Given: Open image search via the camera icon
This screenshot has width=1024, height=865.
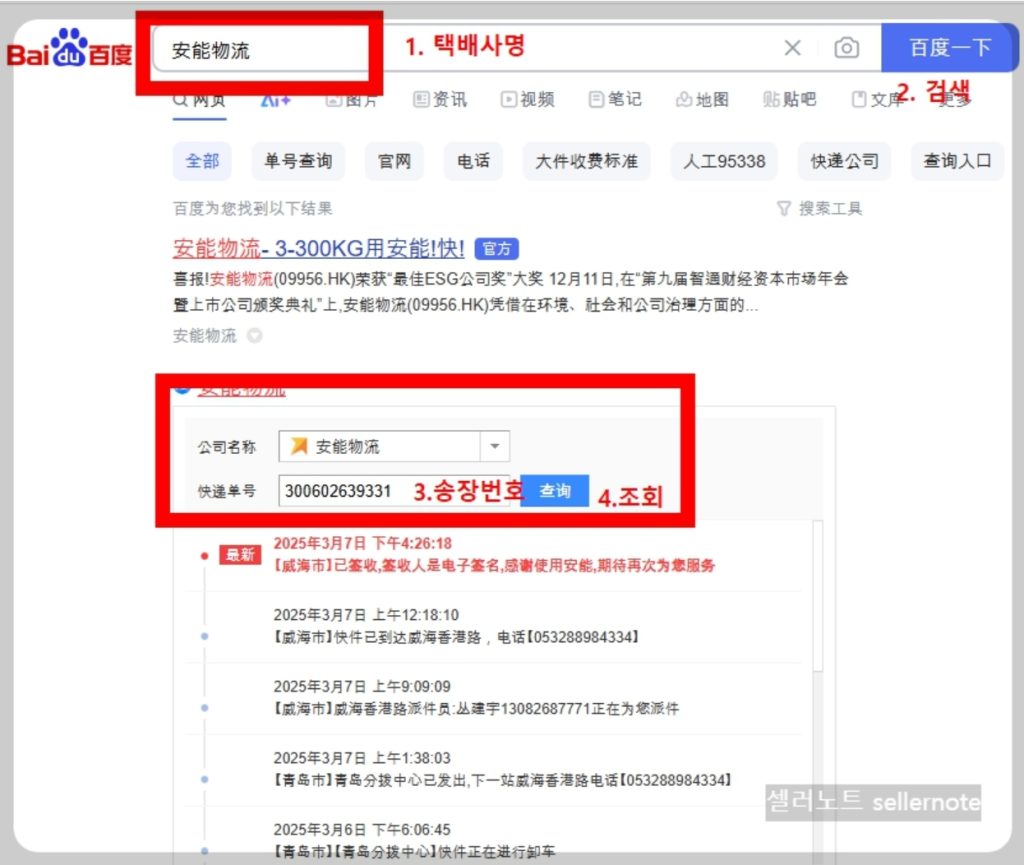Looking at the screenshot, I should [846, 48].
